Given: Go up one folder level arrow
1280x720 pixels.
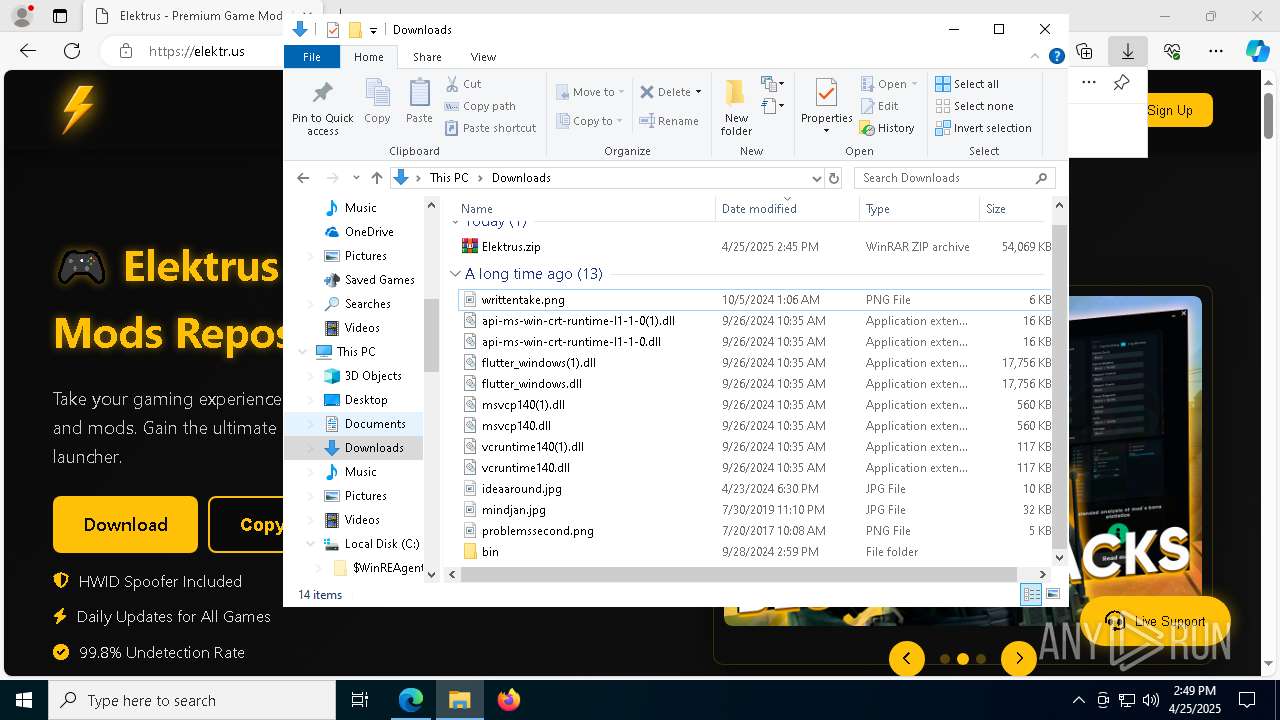Looking at the screenshot, I should [377, 178].
